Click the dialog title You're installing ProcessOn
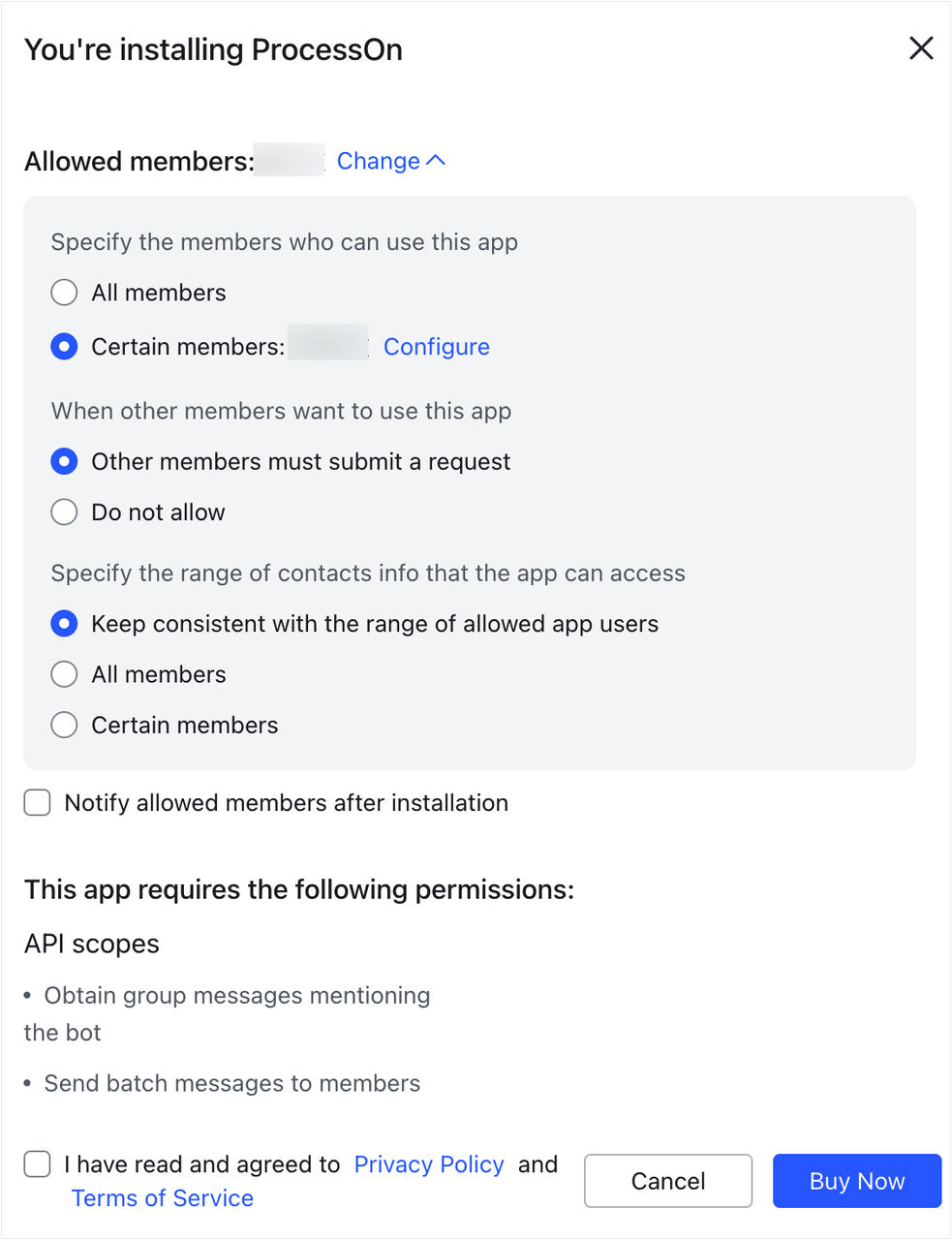952x1240 pixels. (x=213, y=49)
